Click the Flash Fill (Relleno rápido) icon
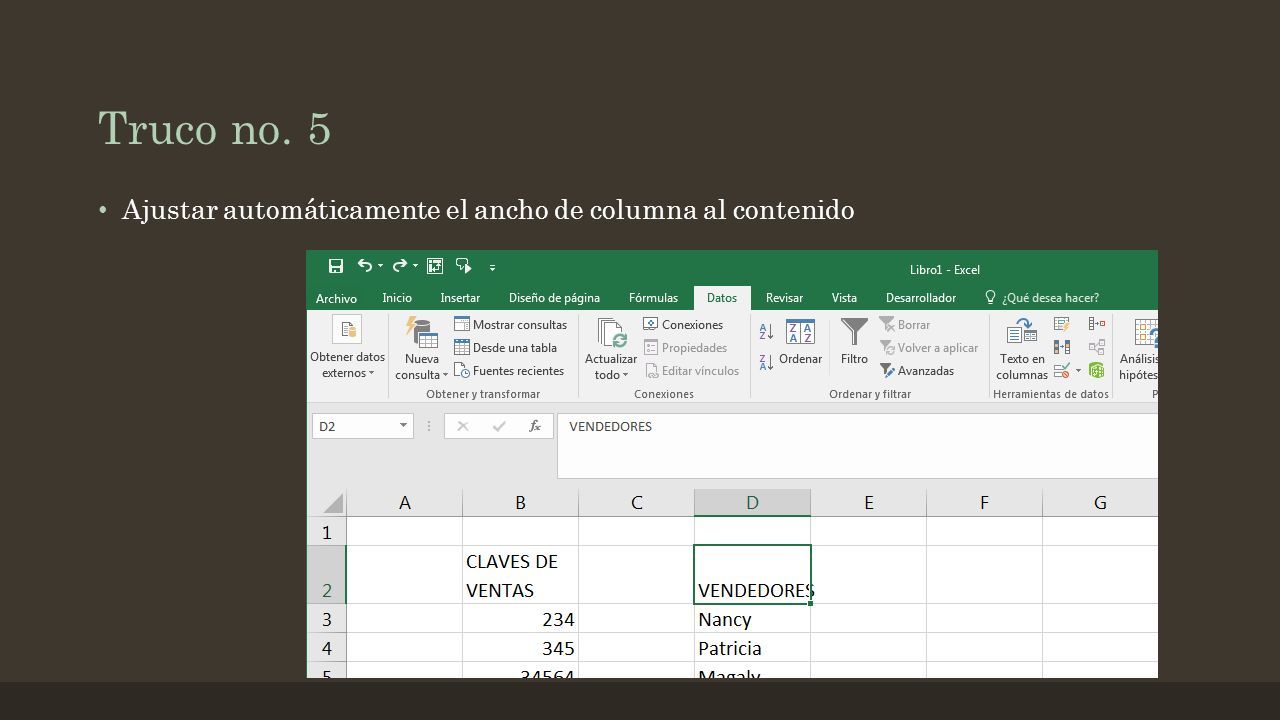The image size is (1280, 720). 1062,324
